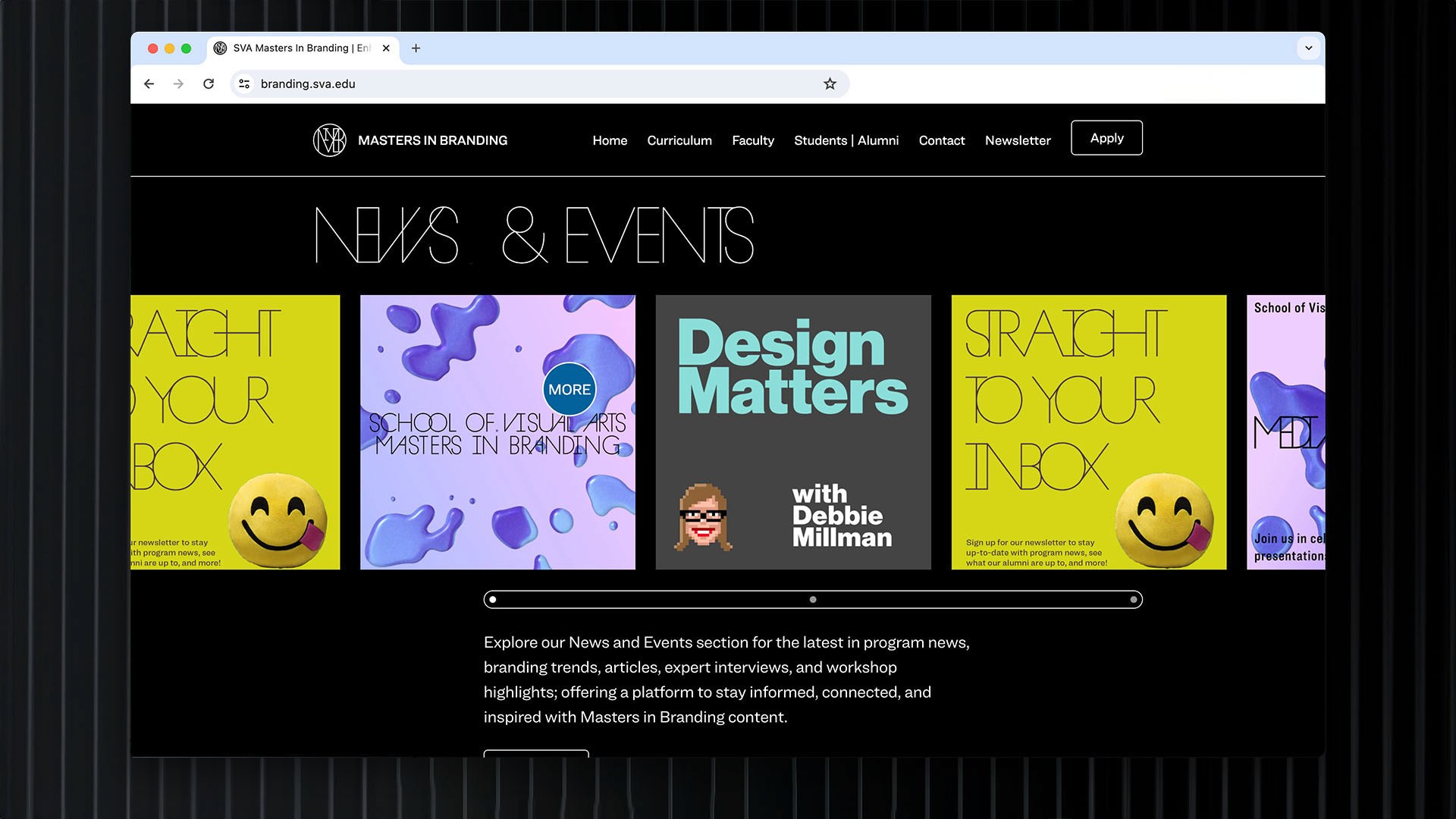Open the Design Matters with Debbie Millman card
The image size is (1456, 819).
(793, 432)
